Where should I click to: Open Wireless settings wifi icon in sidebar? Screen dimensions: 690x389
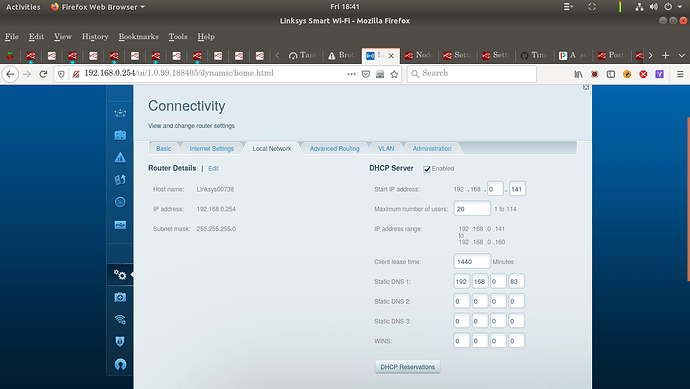coord(120,319)
